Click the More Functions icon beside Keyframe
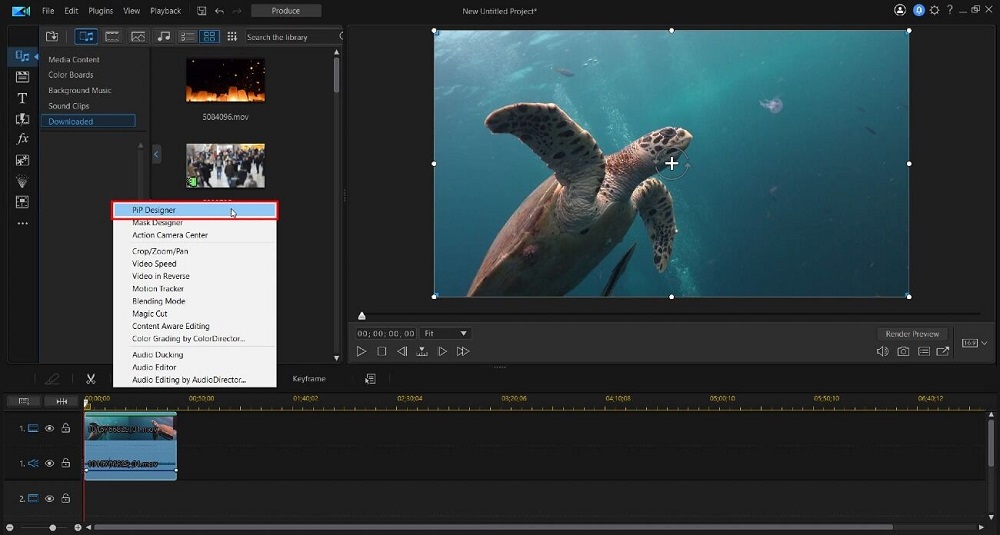The height and width of the screenshot is (535, 1000). [x=370, y=379]
